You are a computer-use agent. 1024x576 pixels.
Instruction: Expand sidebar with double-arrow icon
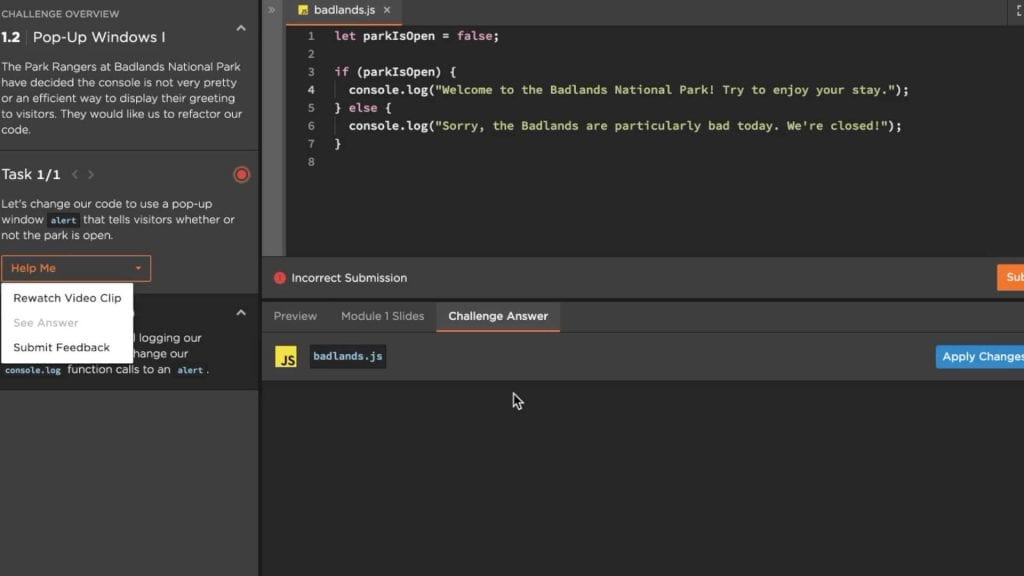pyautogui.click(x=272, y=10)
